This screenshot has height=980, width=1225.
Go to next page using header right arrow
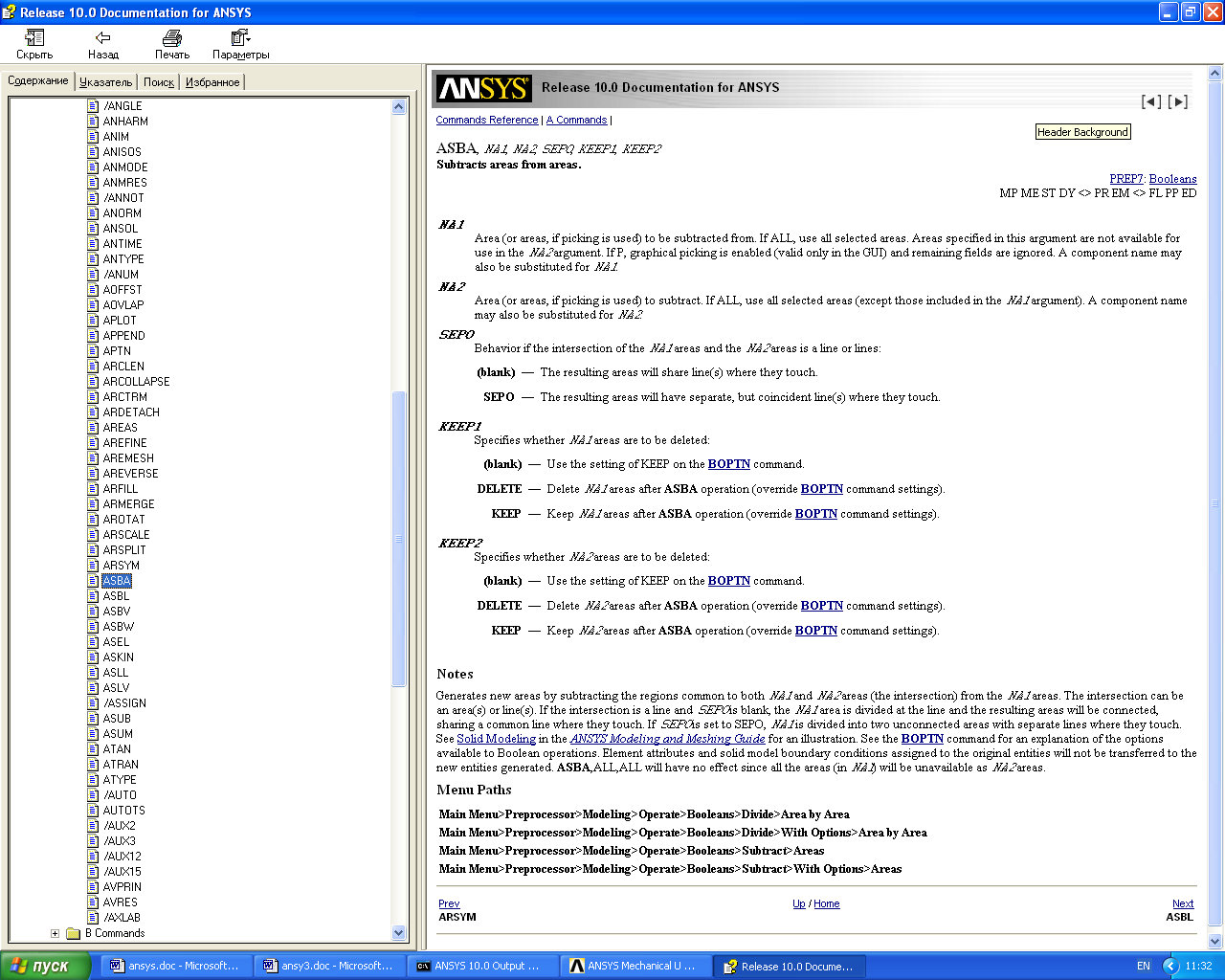point(1178,101)
